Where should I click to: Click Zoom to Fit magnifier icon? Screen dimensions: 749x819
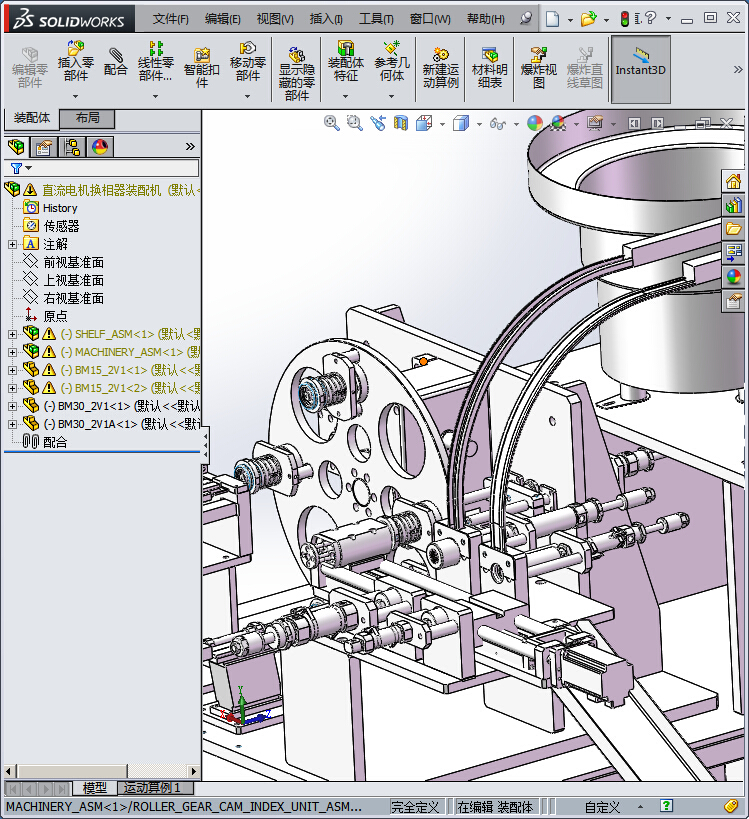click(x=332, y=123)
